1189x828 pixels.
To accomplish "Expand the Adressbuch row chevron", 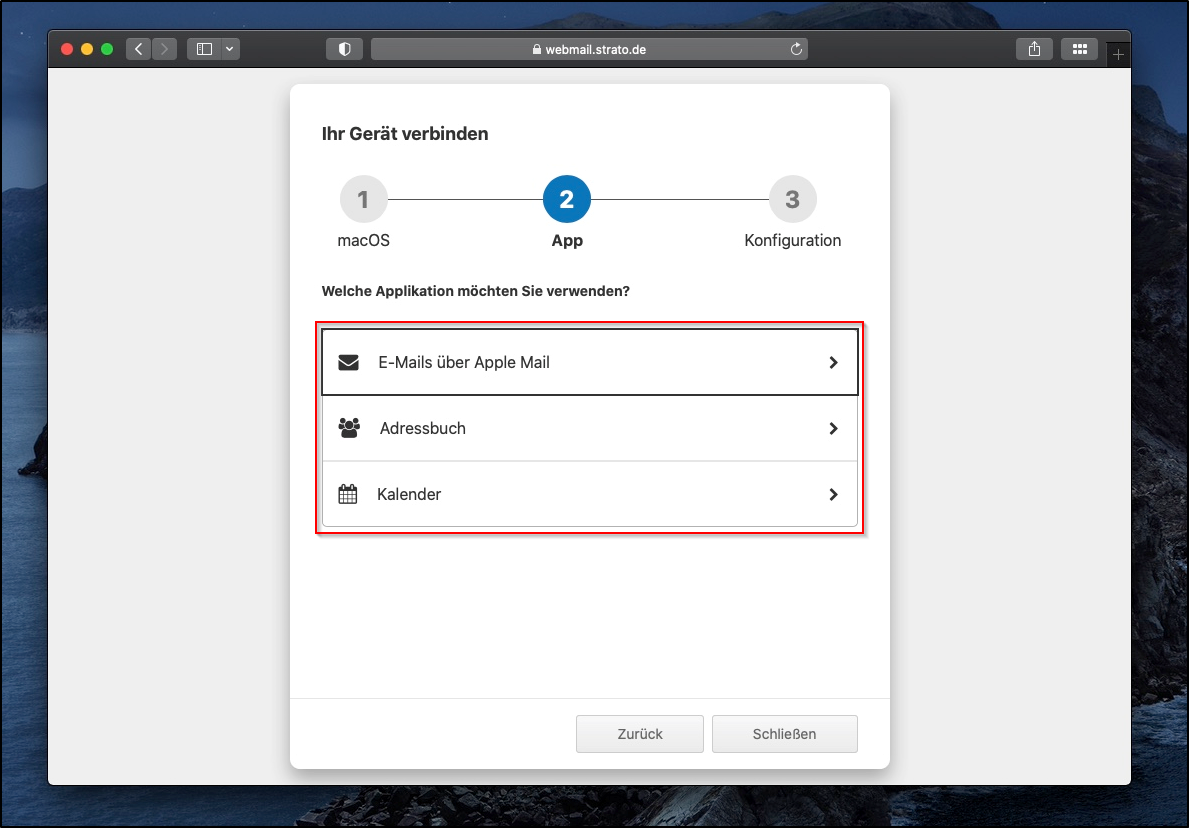I will pos(833,429).
